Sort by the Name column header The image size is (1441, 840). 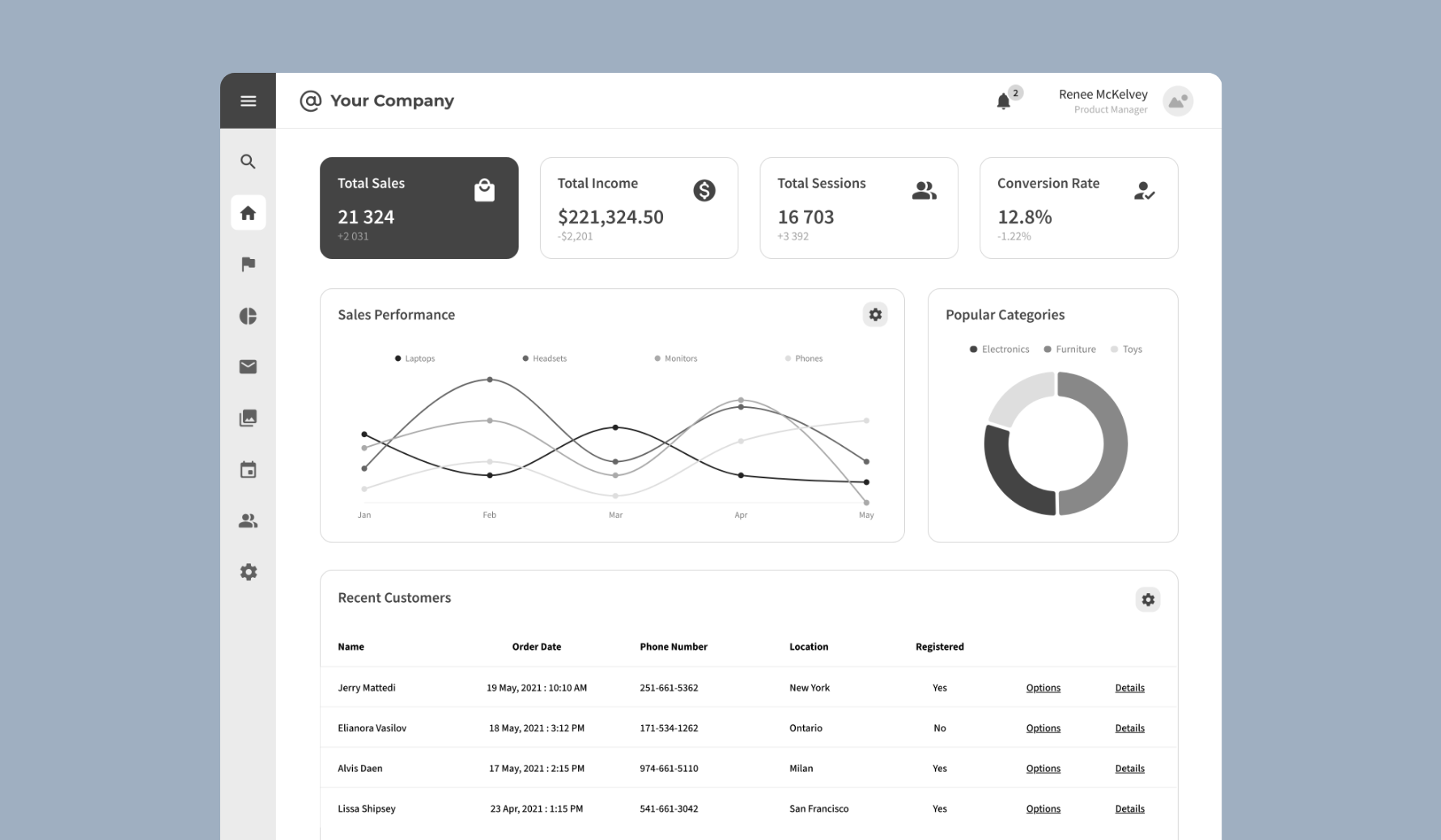351,647
